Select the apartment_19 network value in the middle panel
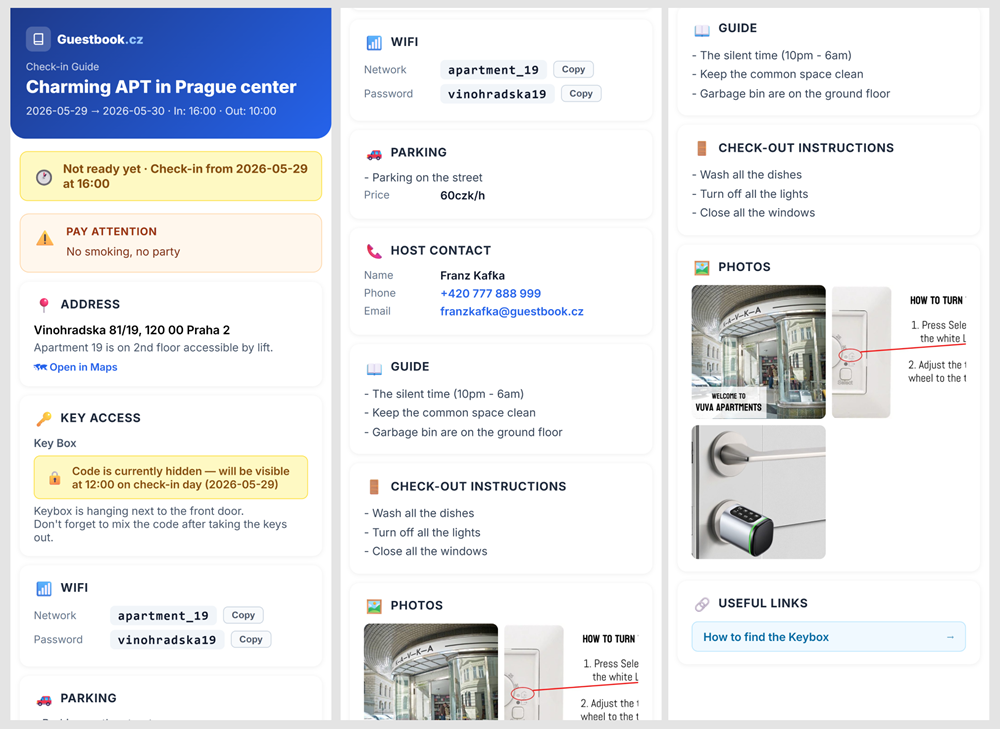The image size is (1000, 729). [x=493, y=70]
